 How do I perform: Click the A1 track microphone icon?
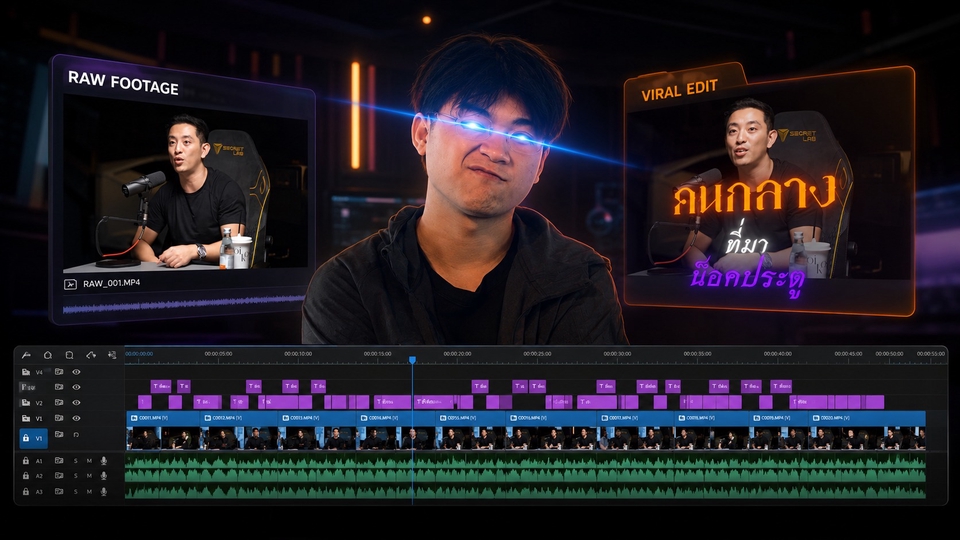103,460
